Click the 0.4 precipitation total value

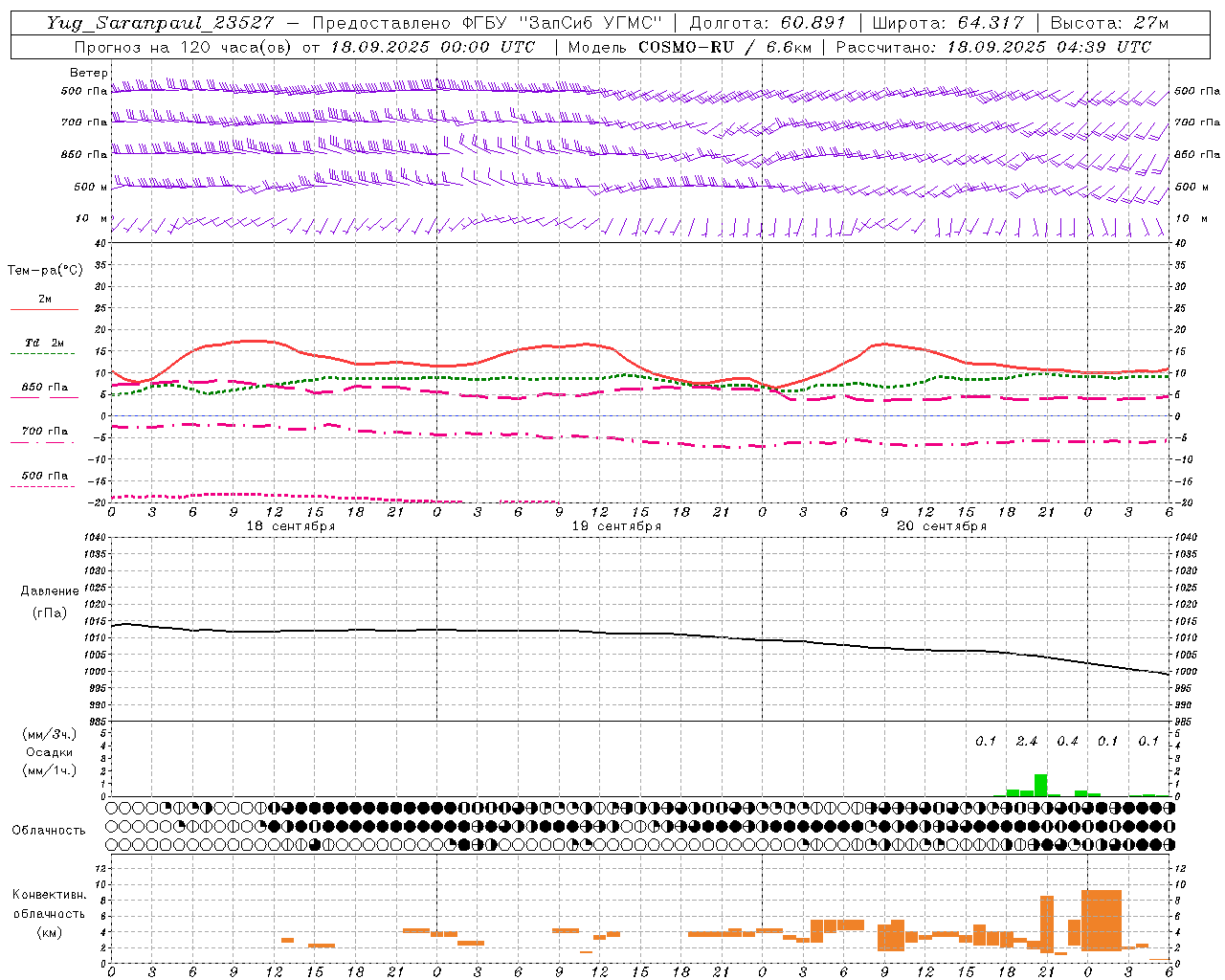(x=1067, y=741)
